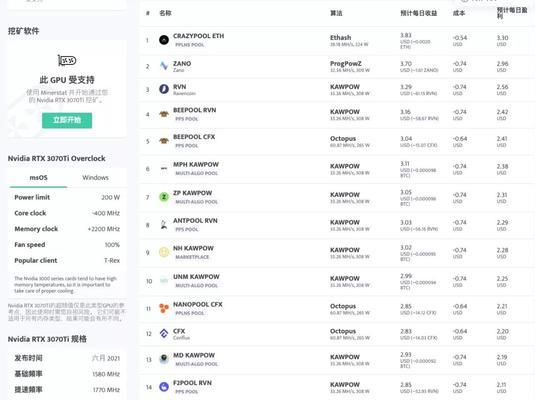Open the ANTPOOL RVN entry
535x400 pixels.
[x=195, y=220]
